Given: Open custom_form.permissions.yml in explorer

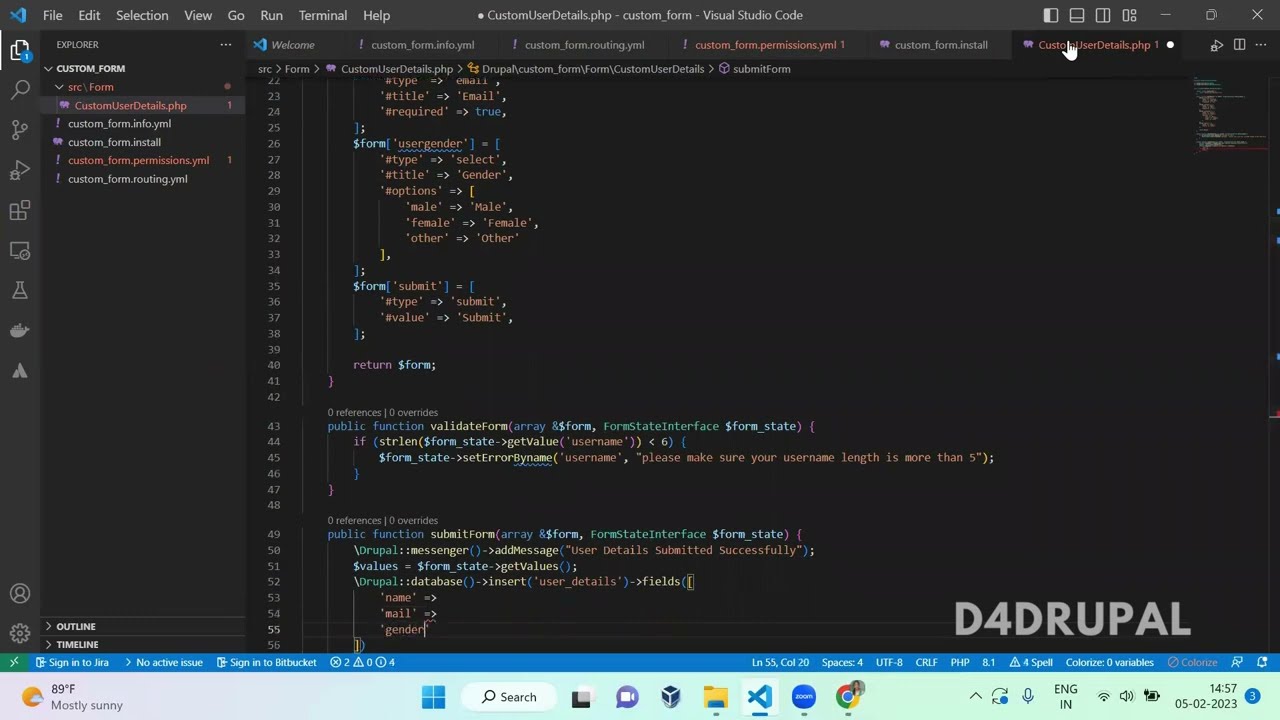Looking at the screenshot, I should coord(138,160).
